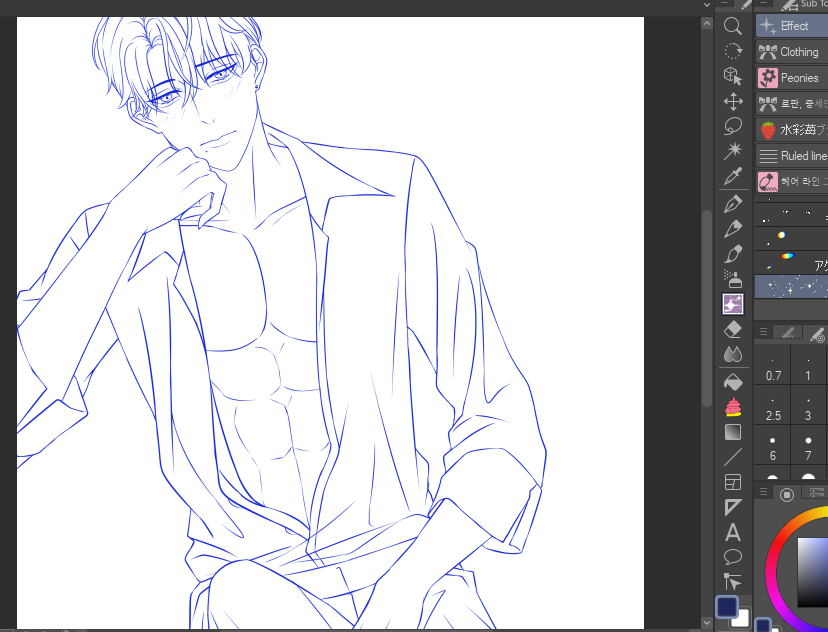Pick the main dark blue drawing color

pos(727,607)
